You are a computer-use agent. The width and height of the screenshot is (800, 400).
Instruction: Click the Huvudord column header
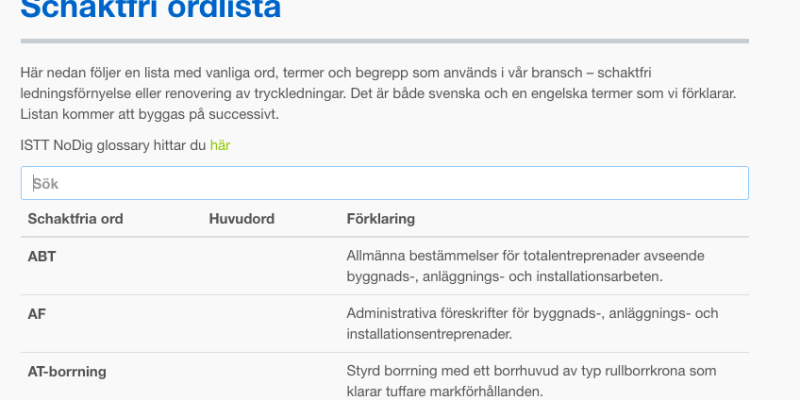pyautogui.click(x=242, y=219)
